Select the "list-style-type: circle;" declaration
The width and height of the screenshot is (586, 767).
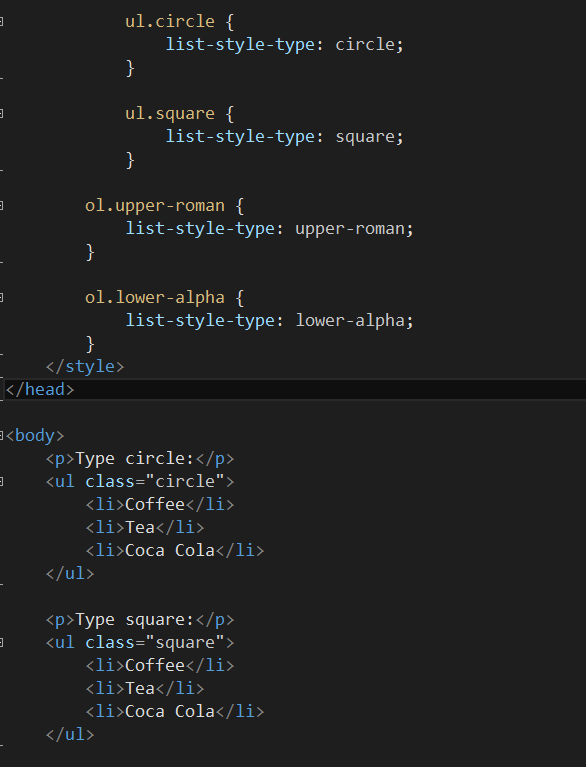pos(284,45)
